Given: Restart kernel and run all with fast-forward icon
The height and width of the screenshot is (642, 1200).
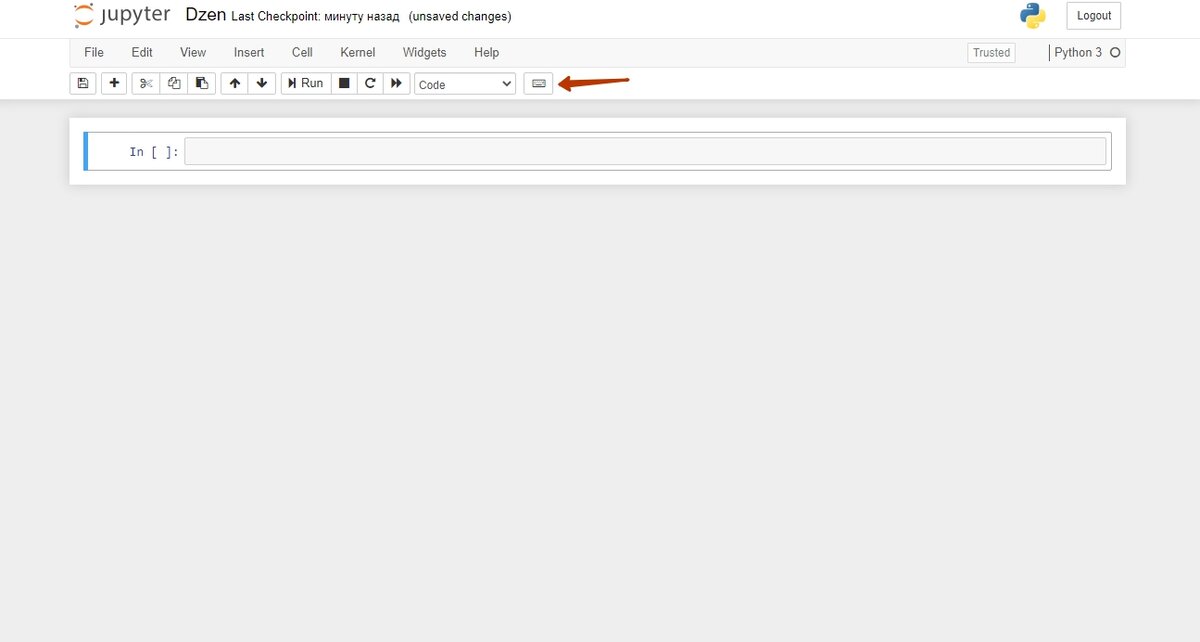Looking at the screenshot, I should click(x=396, y=84).
